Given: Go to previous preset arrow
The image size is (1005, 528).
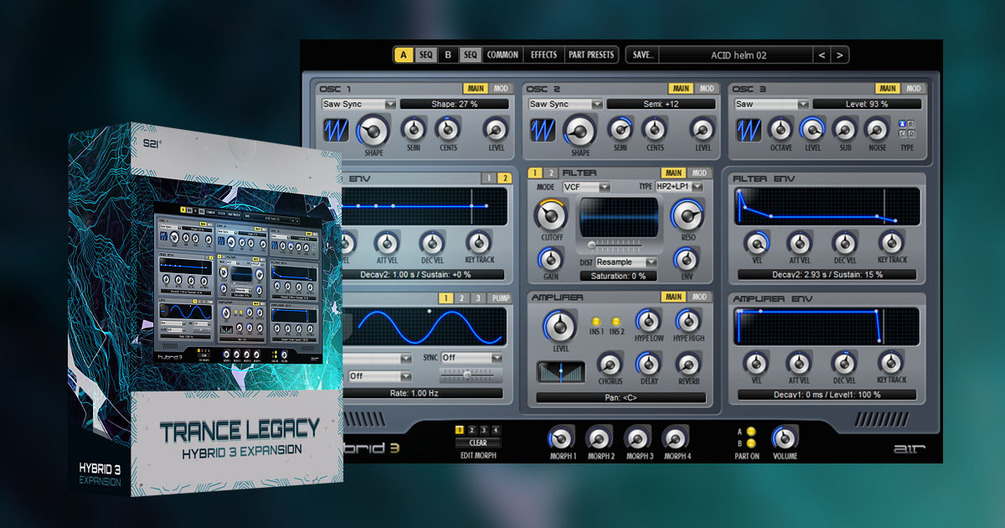Looking at the screenshot, I should click(822, 55).
